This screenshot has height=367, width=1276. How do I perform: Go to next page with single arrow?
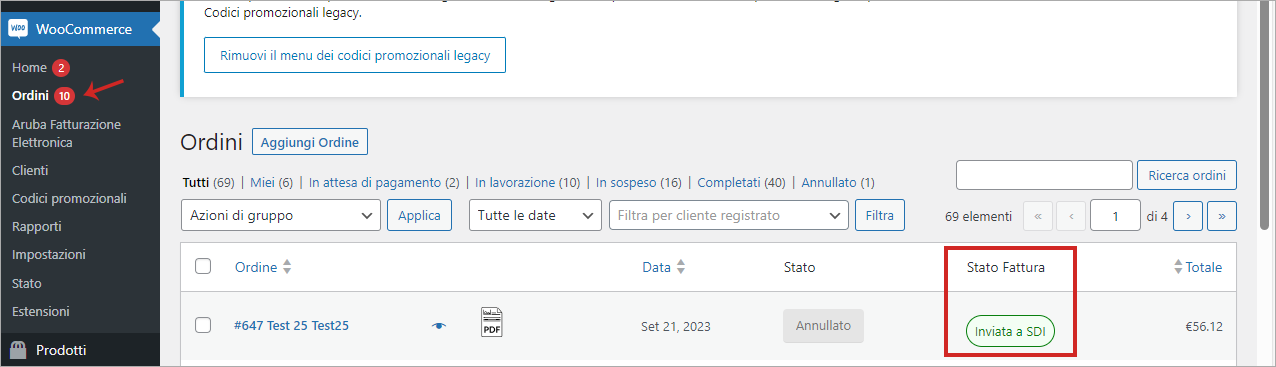(1188, 215)
